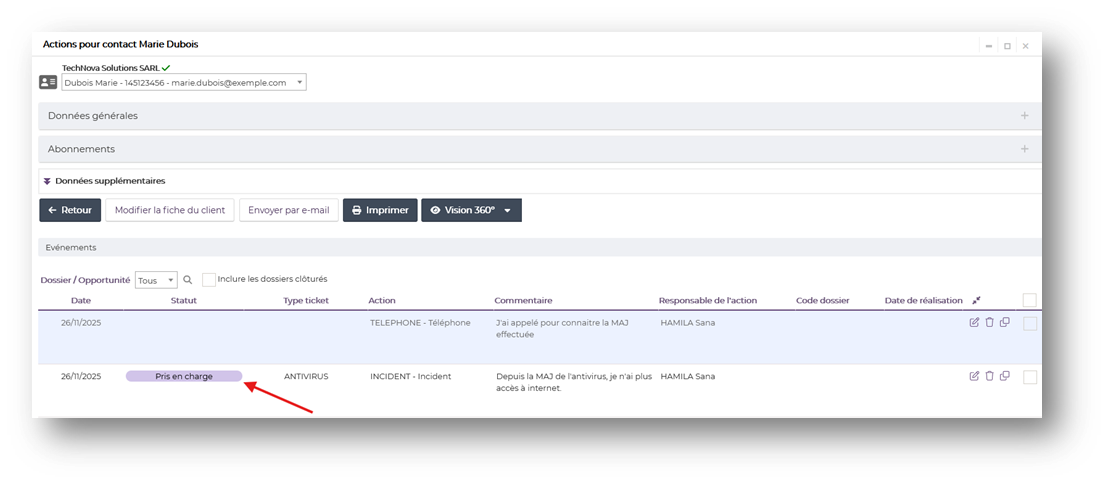
Task: Enable 'Inclure les dossiers clôturés' checkbox
Action: point(209,280)
